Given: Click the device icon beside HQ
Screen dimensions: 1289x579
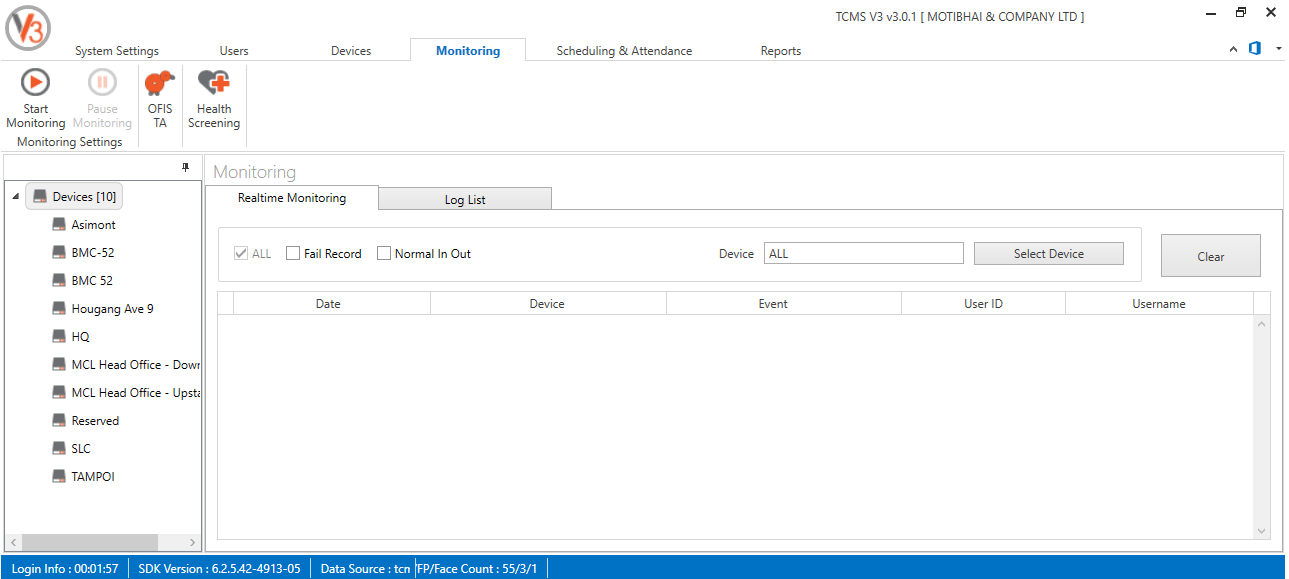Looking at the screenshot, I should (59, 337).
